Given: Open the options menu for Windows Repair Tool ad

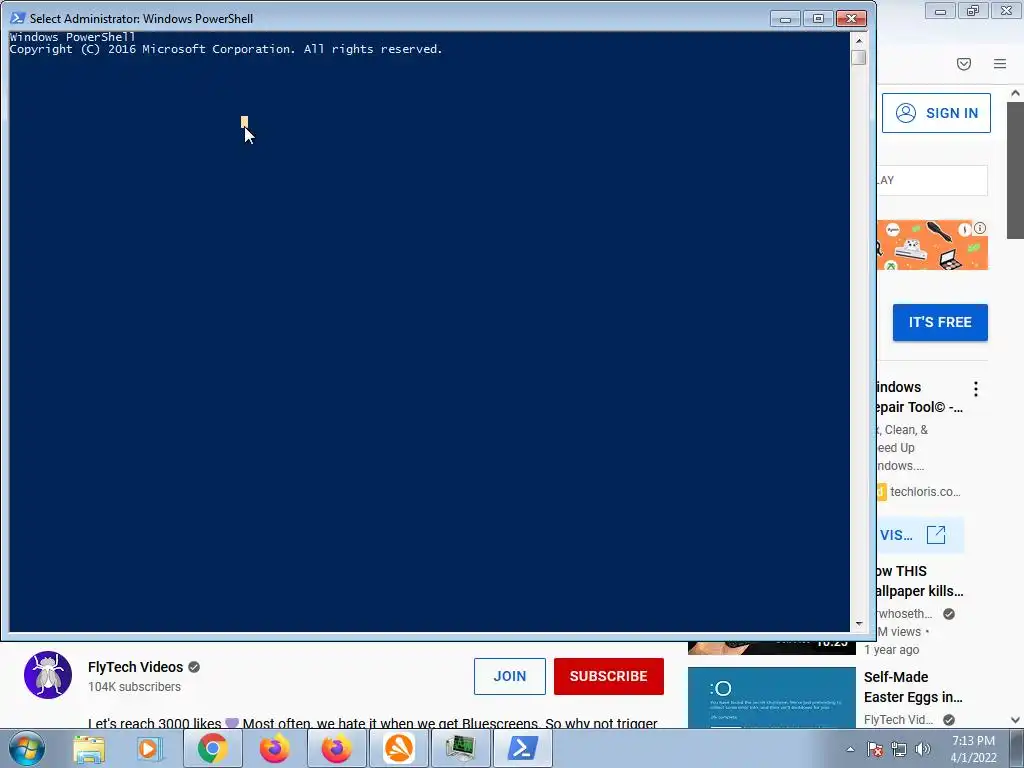Looking at the screenshot, I should (976, 389).
